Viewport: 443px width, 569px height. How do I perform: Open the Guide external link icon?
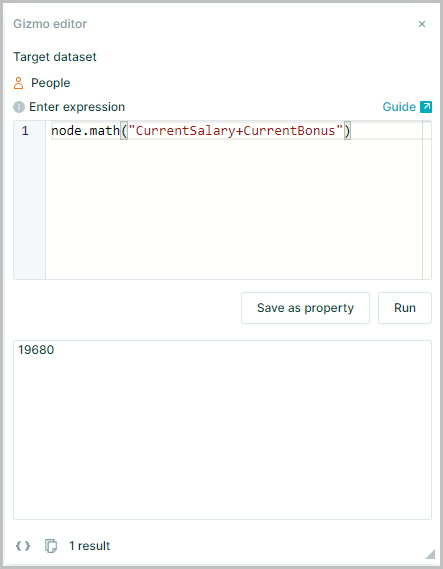tap(426, 107)
